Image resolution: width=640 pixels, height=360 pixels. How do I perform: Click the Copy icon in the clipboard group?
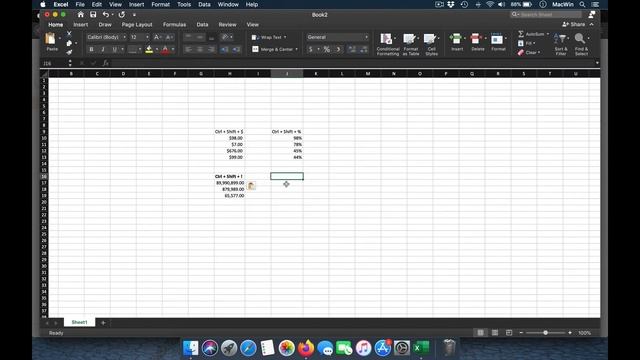point(69,43)
